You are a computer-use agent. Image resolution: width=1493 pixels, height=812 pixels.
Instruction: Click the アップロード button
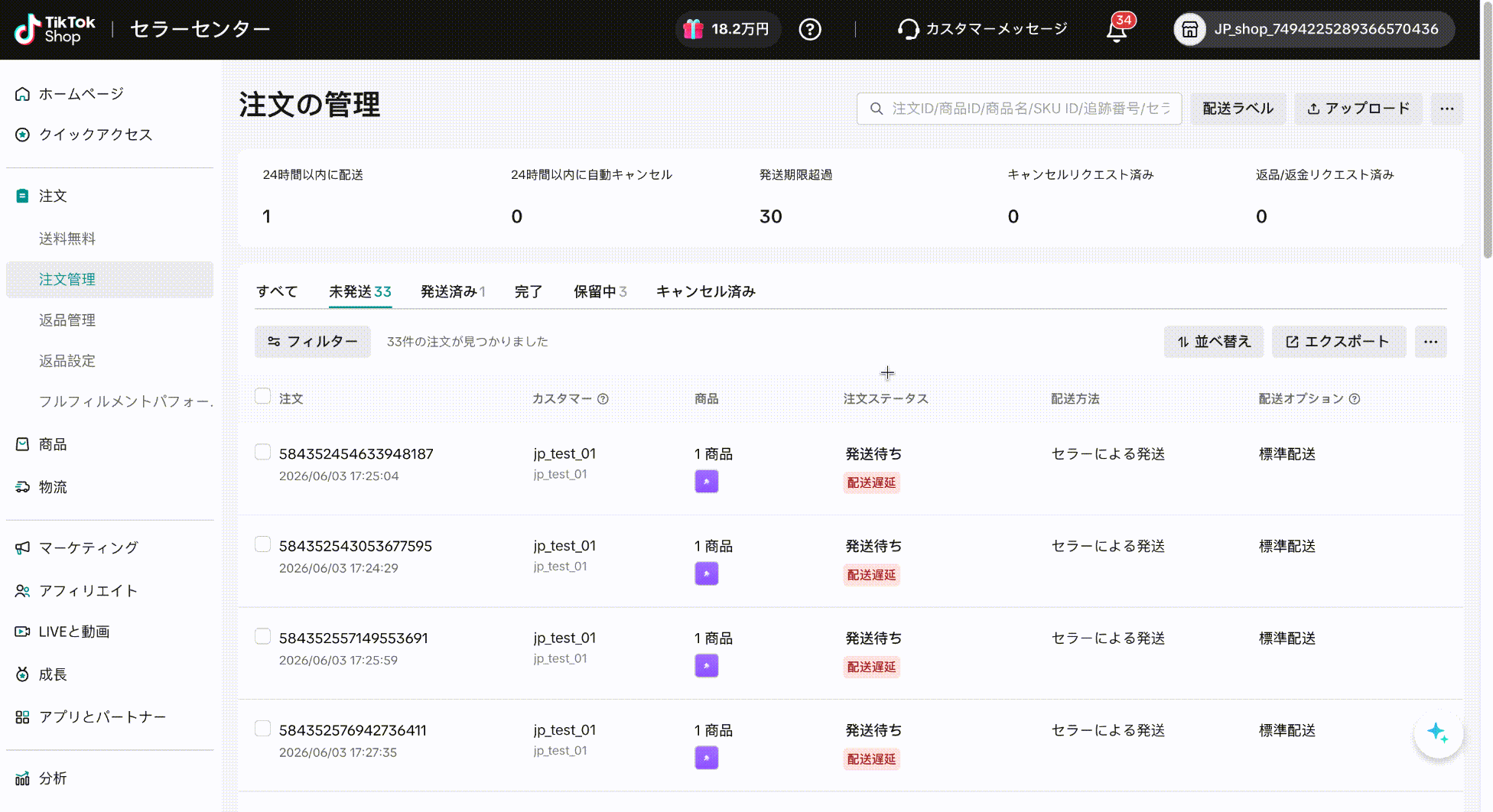pyautogui.click(x=1358, y=109)
